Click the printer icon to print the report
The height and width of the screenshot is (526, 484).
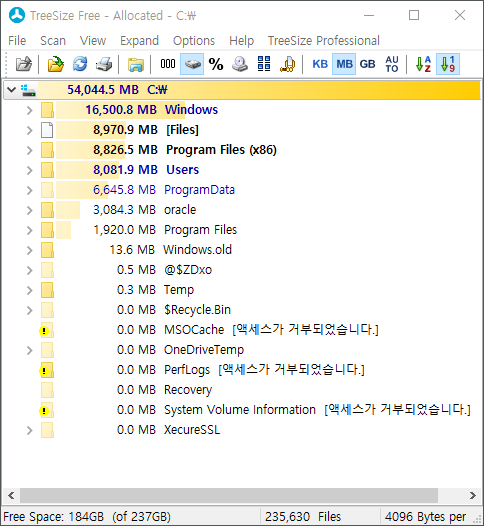click(x=104, y=64)
